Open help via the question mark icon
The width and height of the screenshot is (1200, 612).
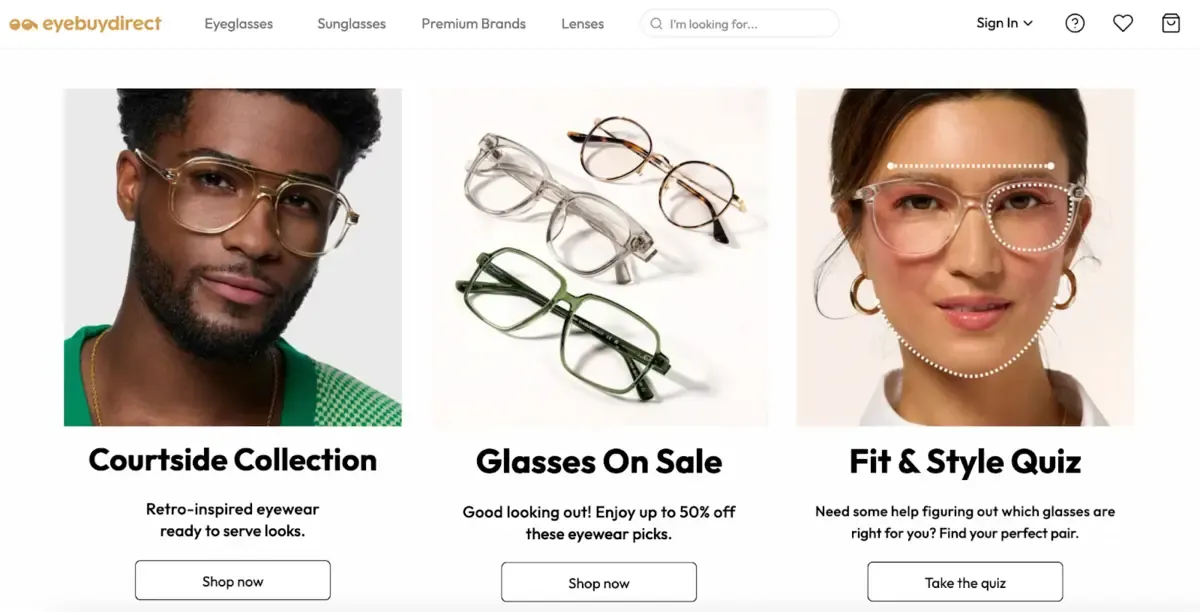click(1075, 22)
